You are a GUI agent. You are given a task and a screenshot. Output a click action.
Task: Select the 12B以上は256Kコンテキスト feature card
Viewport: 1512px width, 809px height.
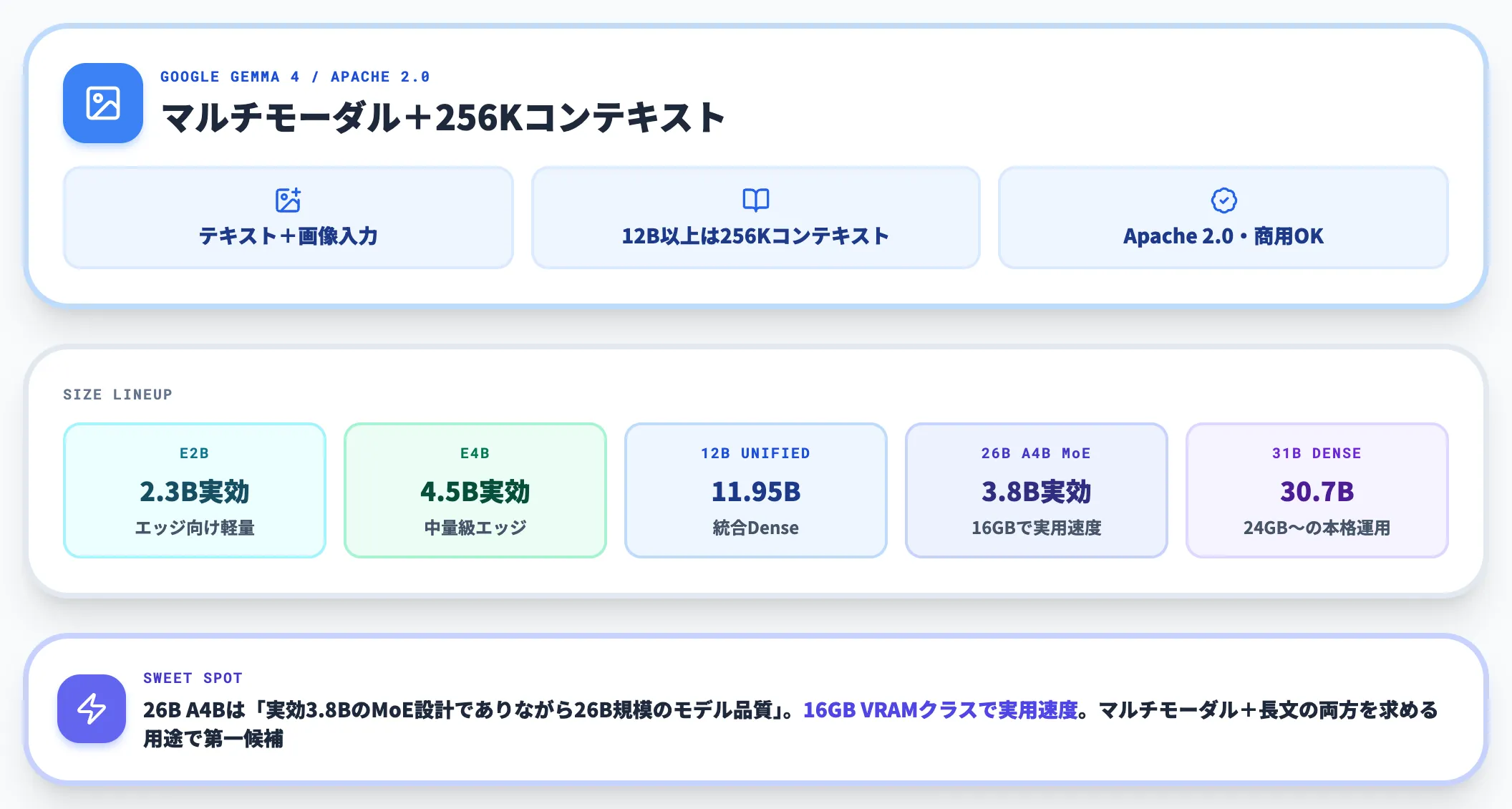(x=756, y=218)
